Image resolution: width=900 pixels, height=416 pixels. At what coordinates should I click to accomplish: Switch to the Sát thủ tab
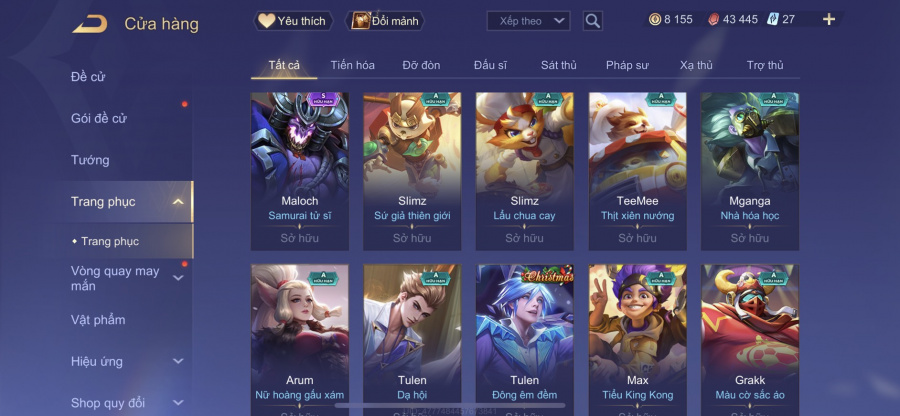[x=558, y=65]
